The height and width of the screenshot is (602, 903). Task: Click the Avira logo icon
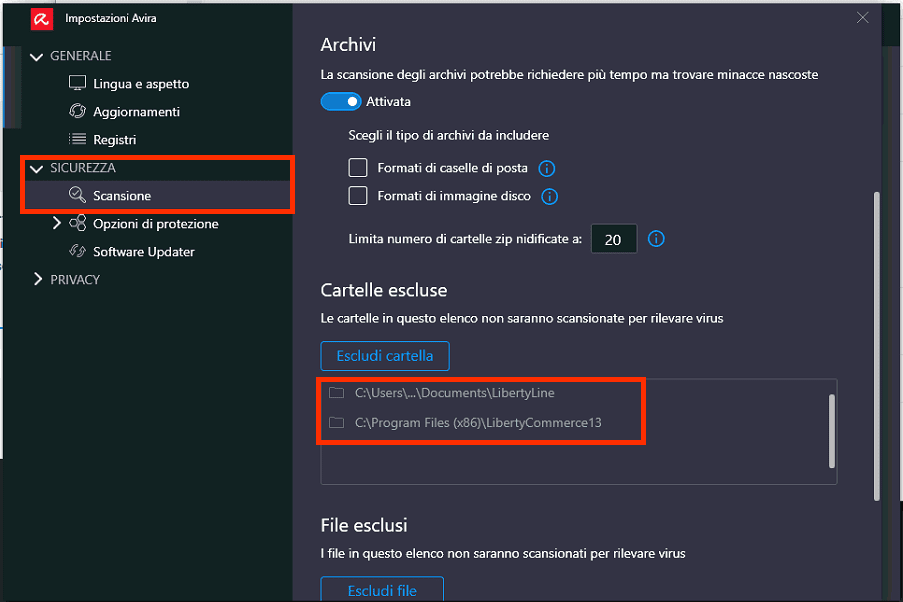41,19
